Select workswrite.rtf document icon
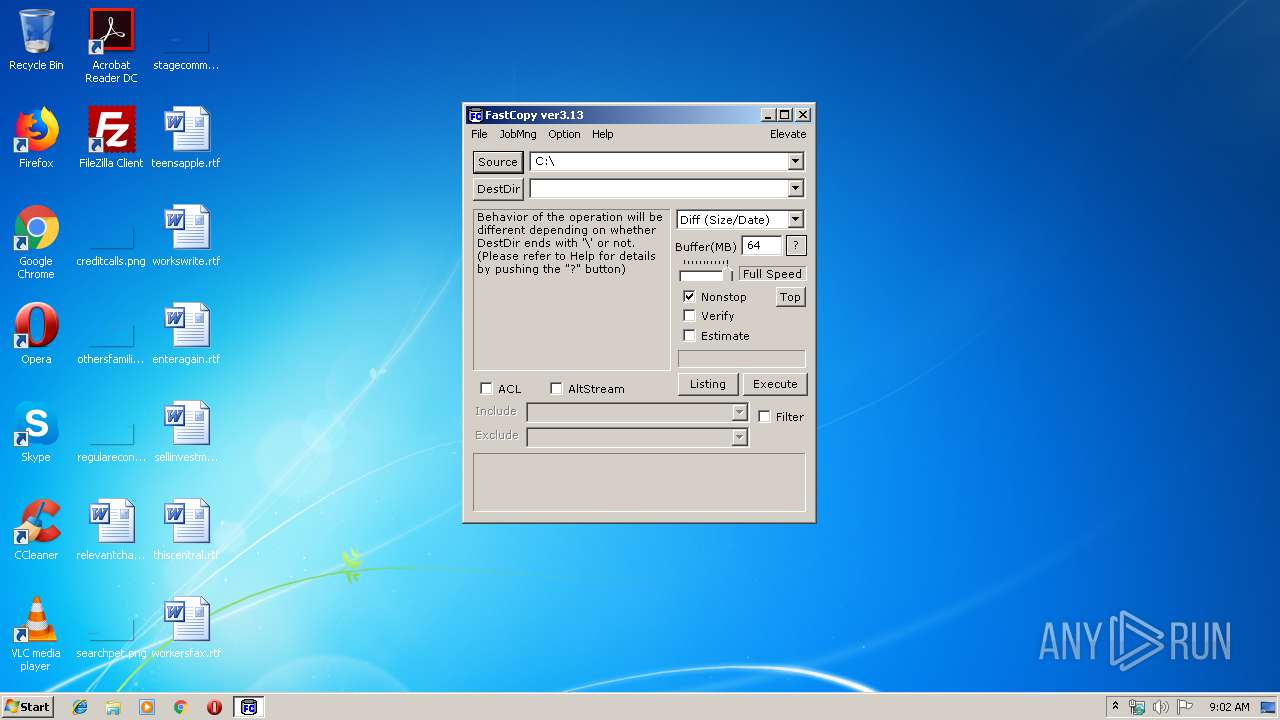The height and width of the screenshot is (720, 1280). coord(186,236)
